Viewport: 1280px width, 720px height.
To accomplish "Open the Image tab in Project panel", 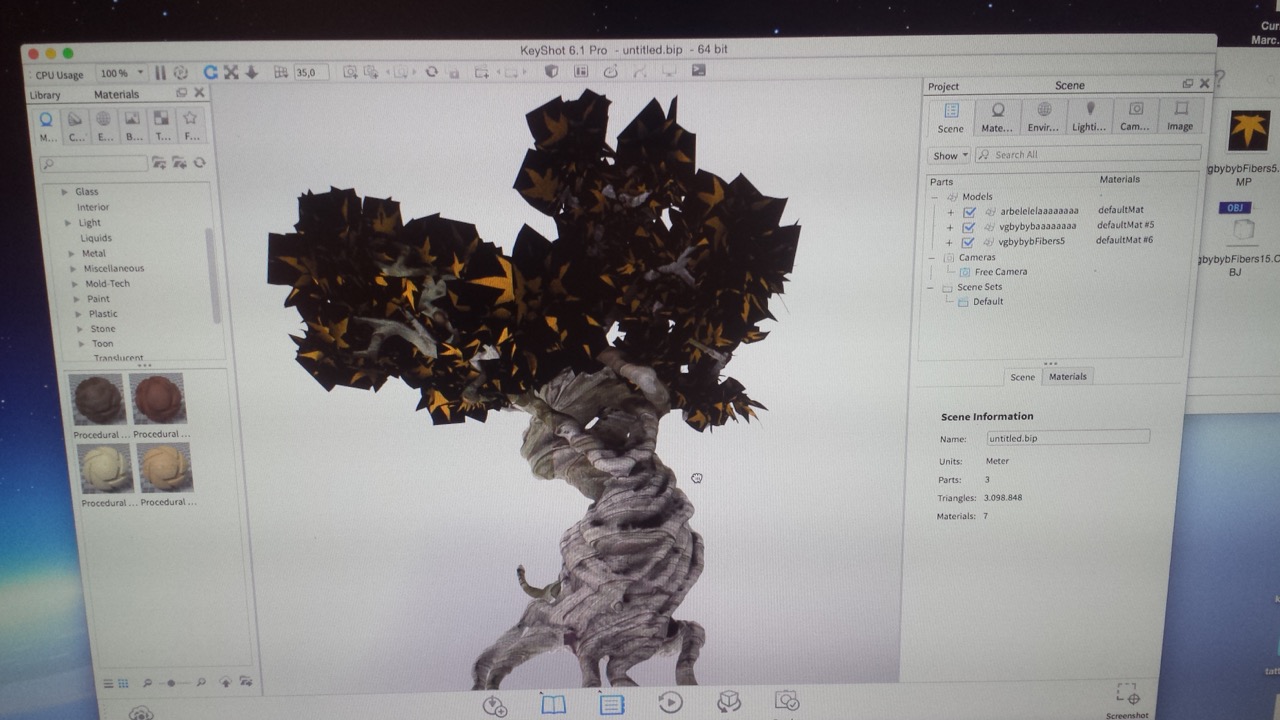I will [x=1180, y=116].
